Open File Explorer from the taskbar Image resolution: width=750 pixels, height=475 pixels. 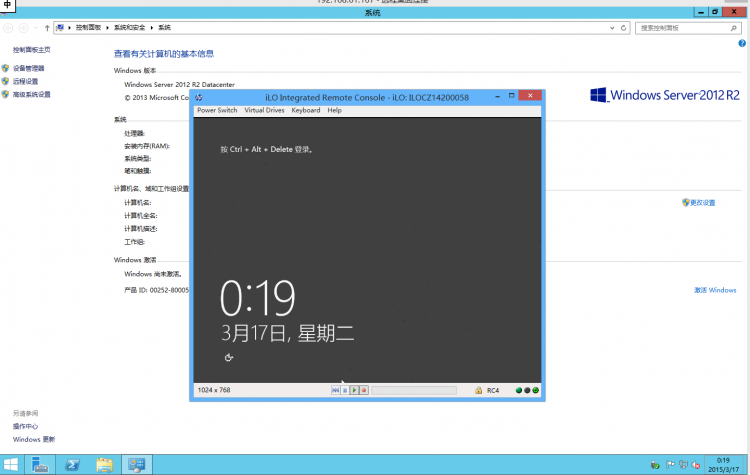point(104,464)
